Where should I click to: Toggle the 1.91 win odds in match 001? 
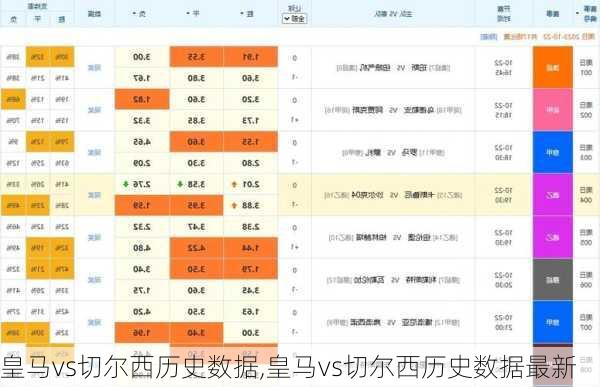pos(251,57)
